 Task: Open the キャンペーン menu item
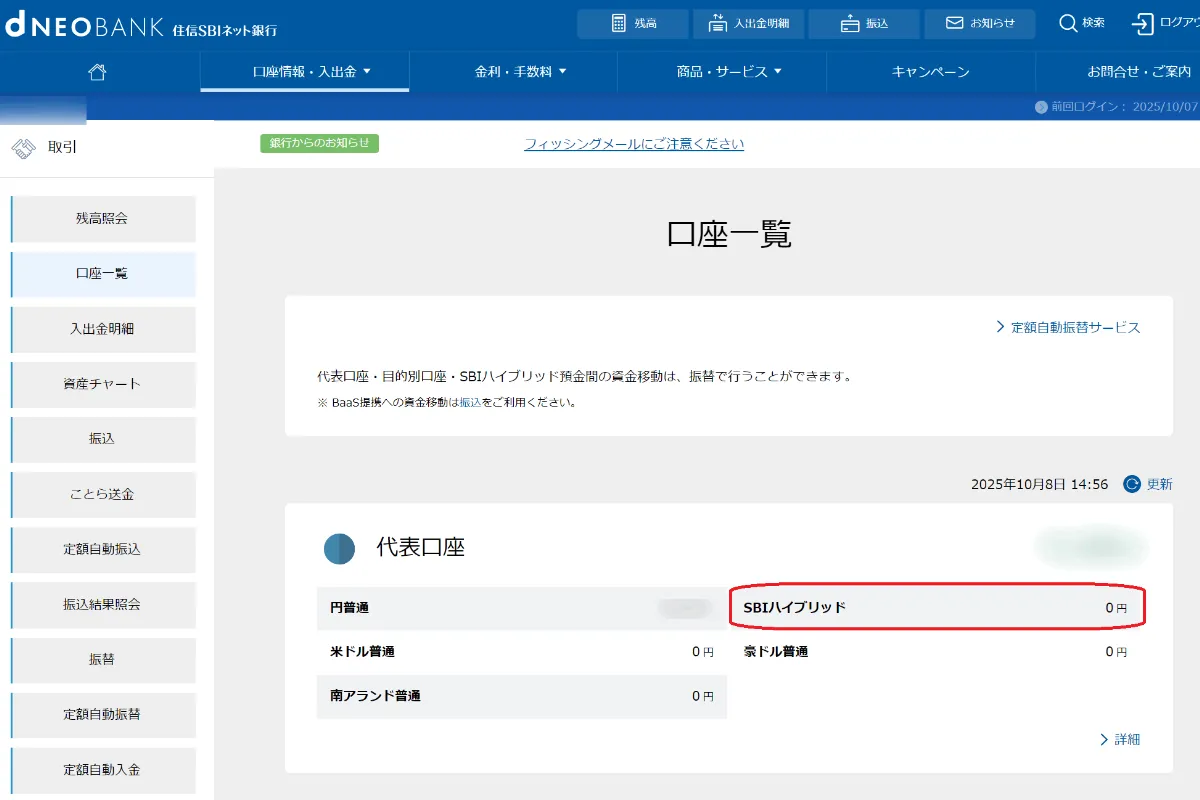pos(930,72)
